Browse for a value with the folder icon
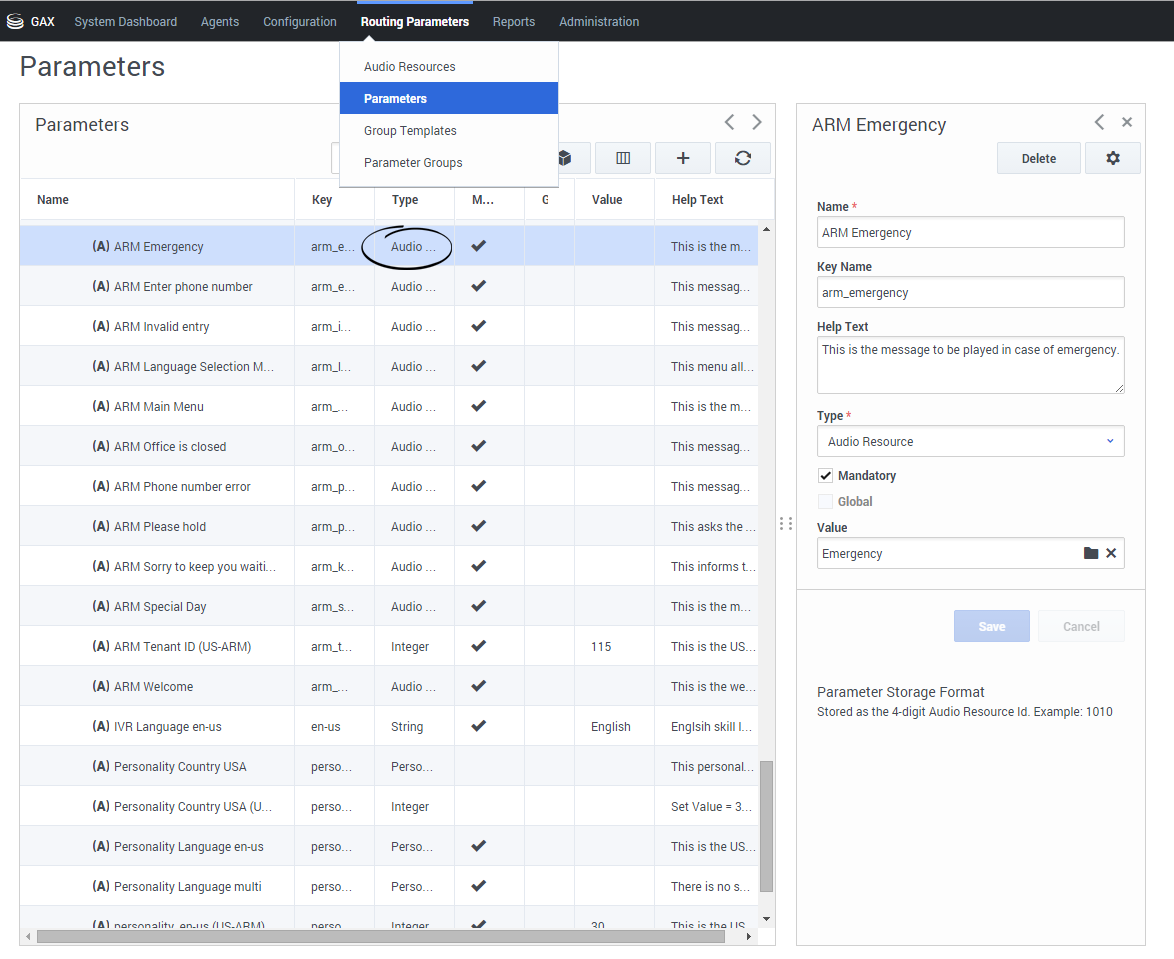 [x=1091, y=553]
